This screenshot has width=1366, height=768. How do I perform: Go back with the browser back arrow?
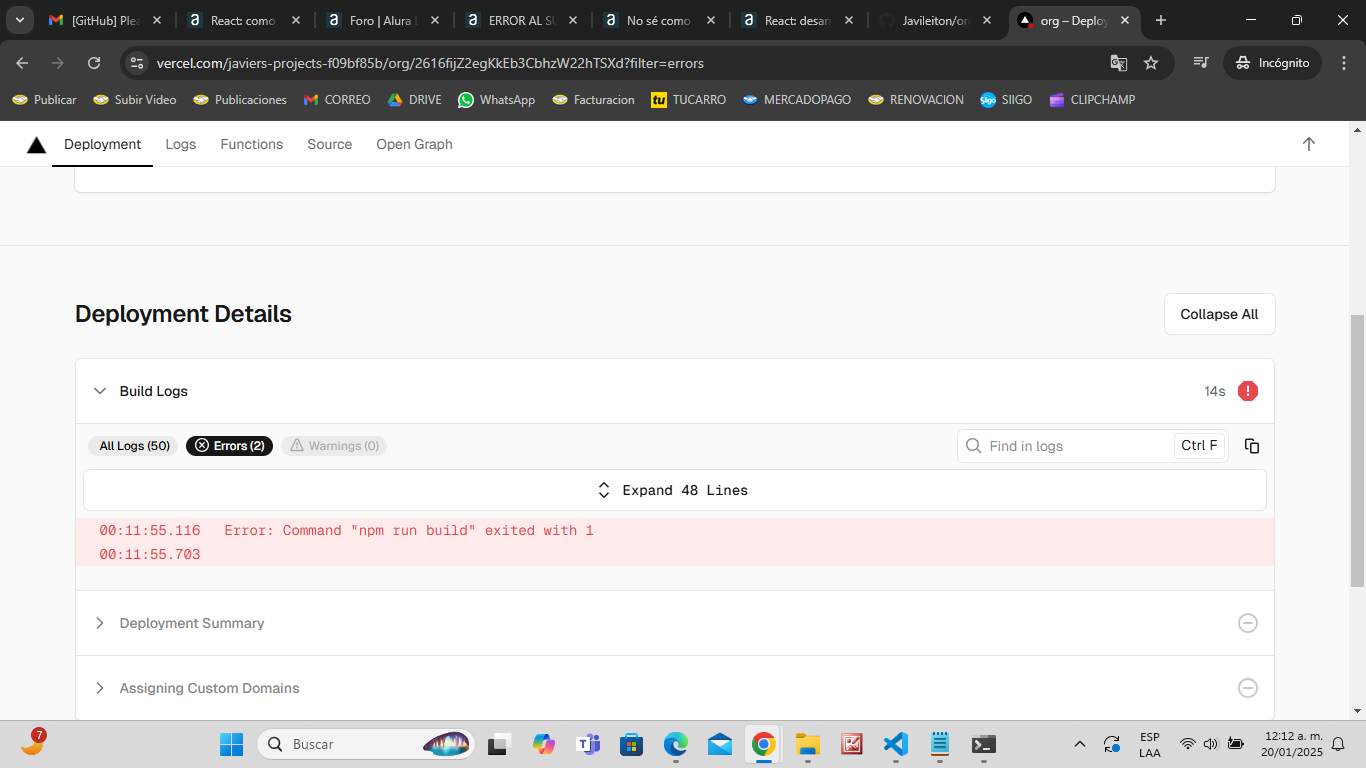tap(22, 63)
